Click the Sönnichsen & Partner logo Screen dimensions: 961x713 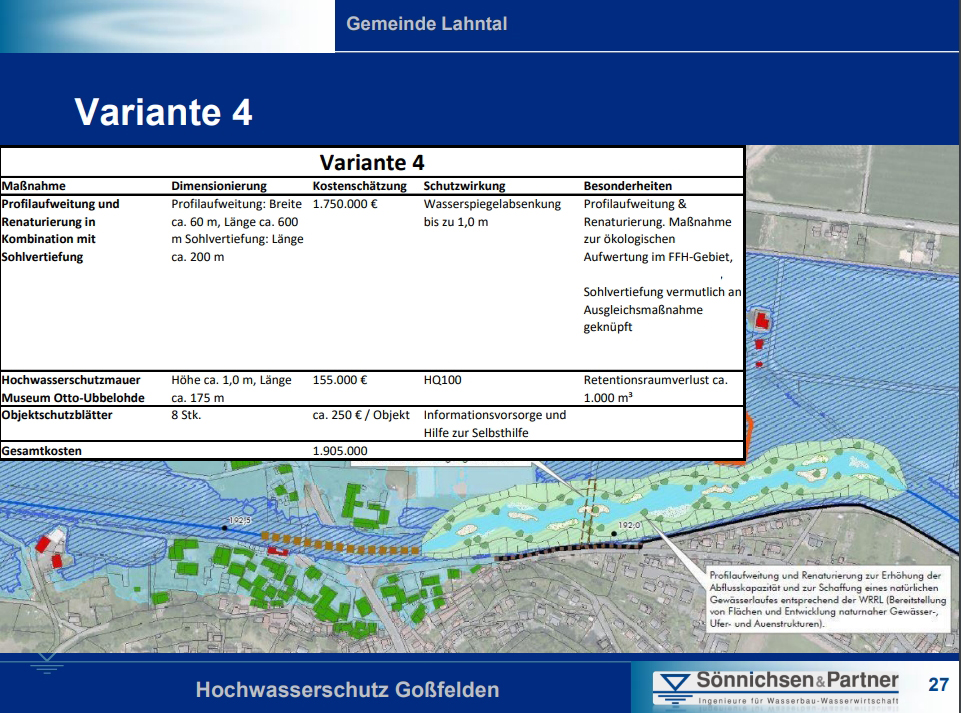coord(776,688)
